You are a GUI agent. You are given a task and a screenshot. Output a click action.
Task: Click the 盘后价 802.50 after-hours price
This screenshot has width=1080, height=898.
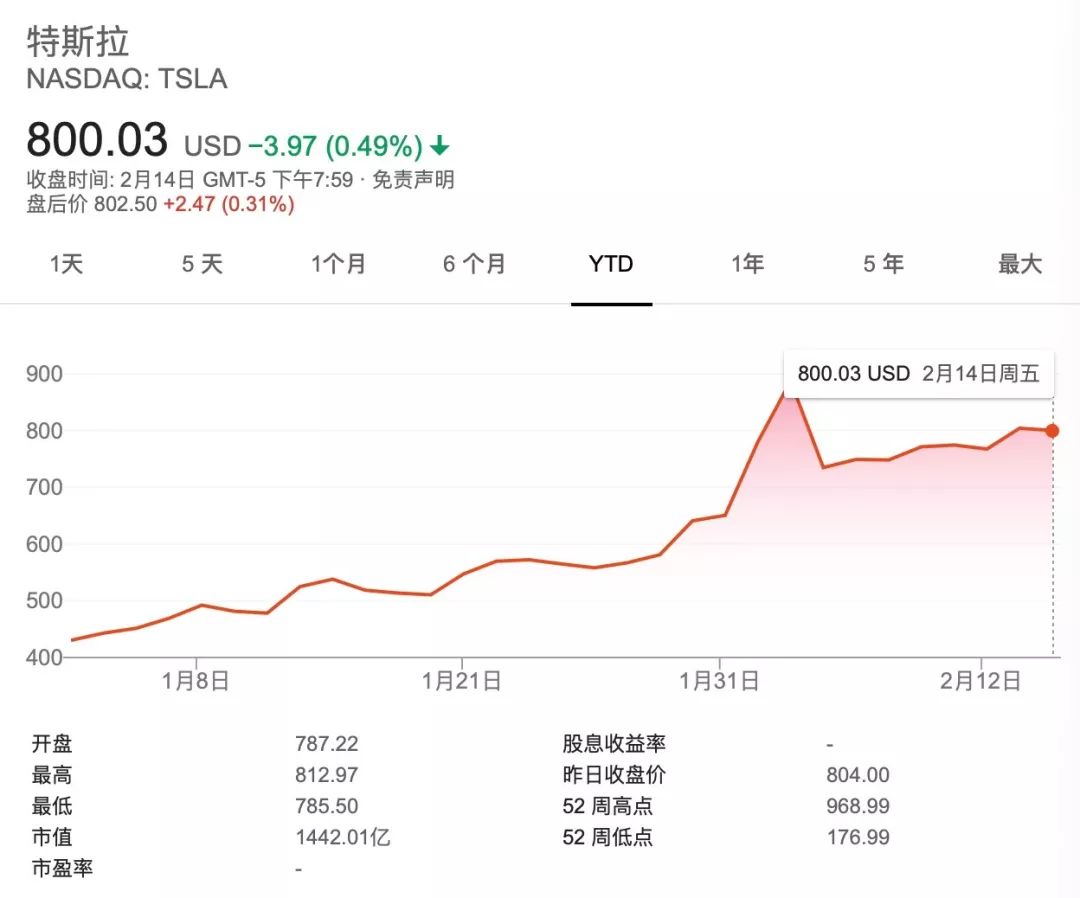(125, 204)
